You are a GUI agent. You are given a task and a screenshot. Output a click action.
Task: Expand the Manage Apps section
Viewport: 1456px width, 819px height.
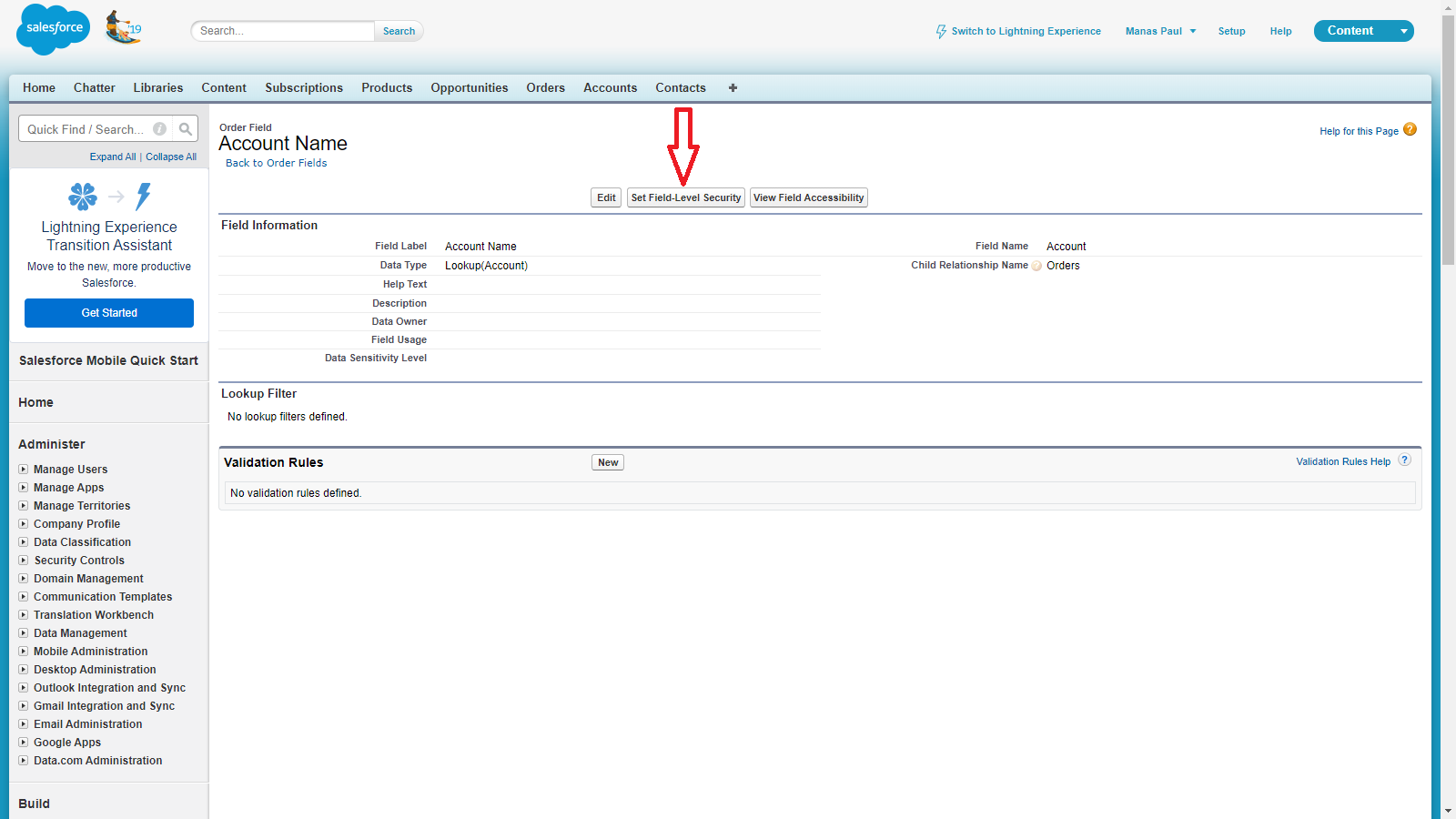[x=23, y=488]
